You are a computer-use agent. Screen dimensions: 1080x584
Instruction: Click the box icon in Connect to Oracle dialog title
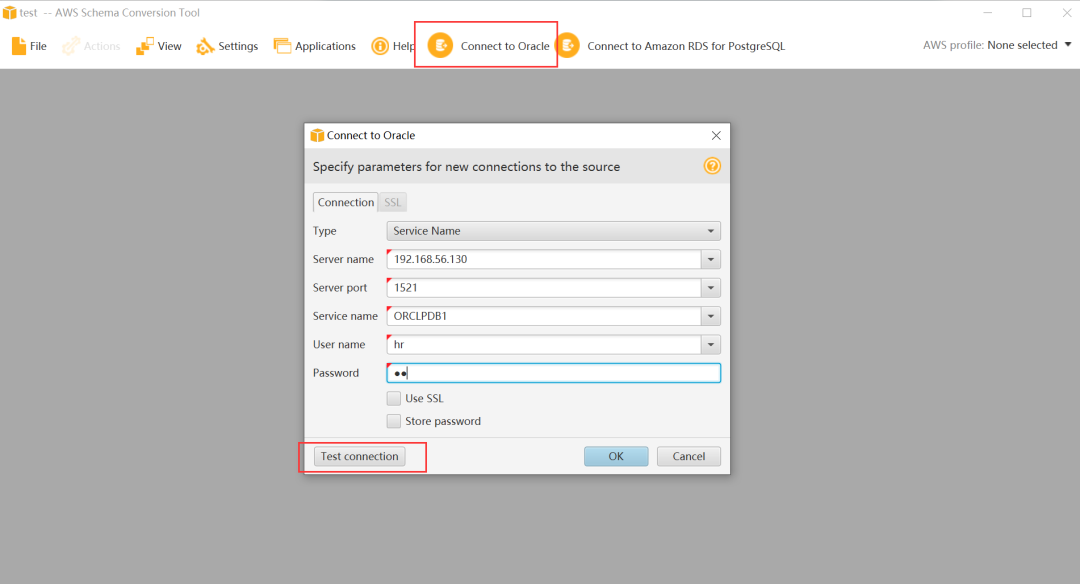coord(318,135)
